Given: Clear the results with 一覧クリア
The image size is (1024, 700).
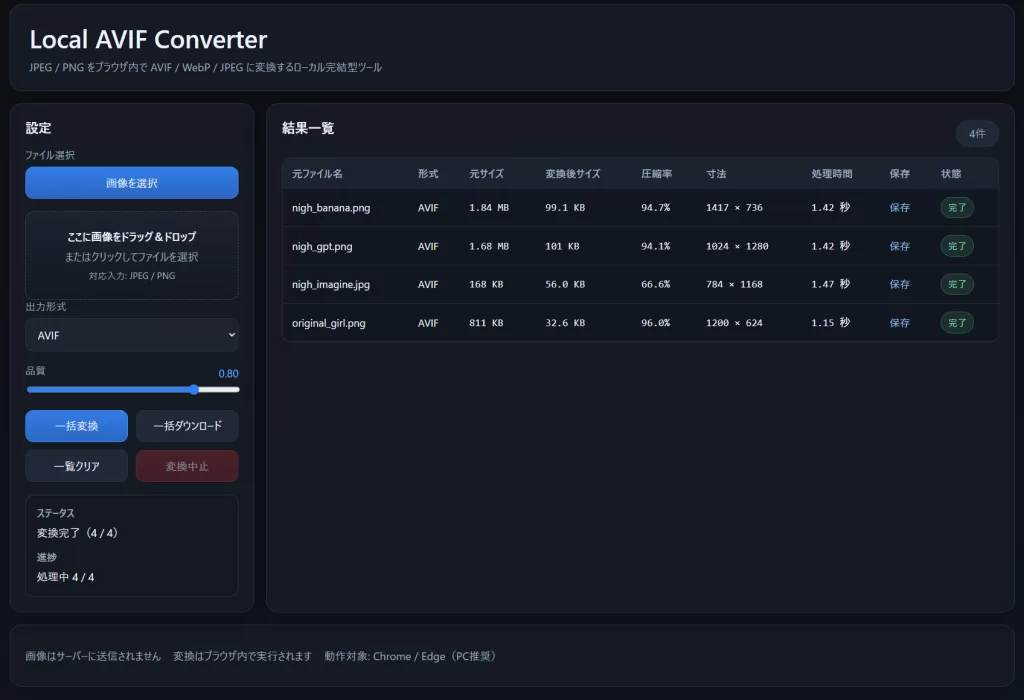Looking at the screenshot, I should 76,465.
